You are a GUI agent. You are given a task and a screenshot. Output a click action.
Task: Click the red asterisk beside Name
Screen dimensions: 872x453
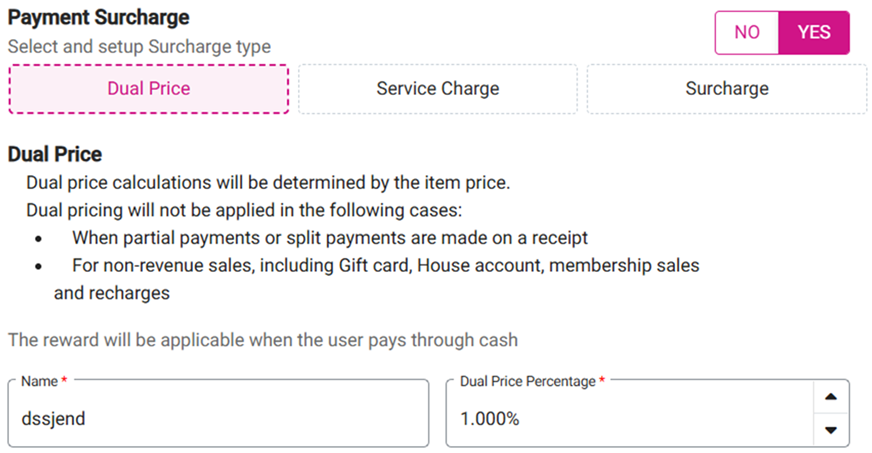(x=66, y=382)
